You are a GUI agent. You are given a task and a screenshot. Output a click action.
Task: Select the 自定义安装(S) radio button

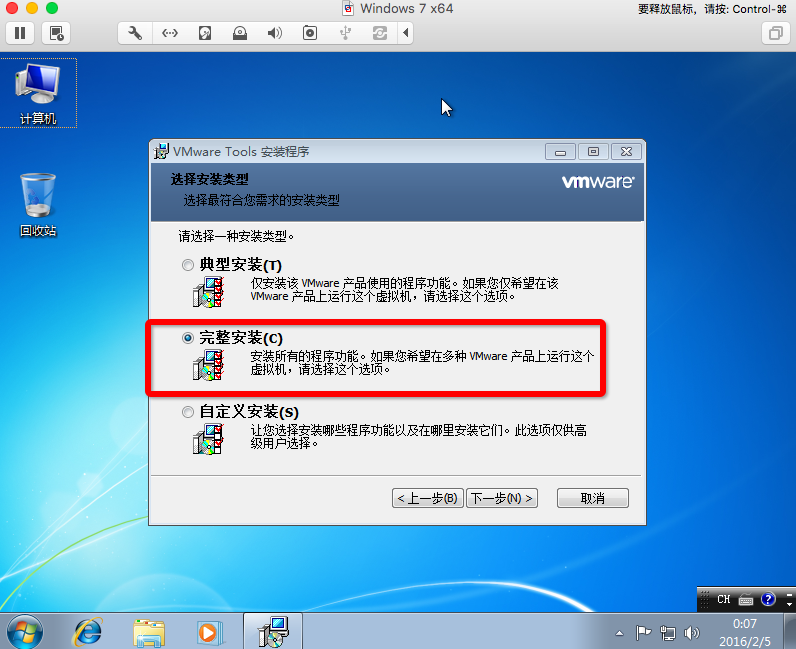click(x=188, y=412)
